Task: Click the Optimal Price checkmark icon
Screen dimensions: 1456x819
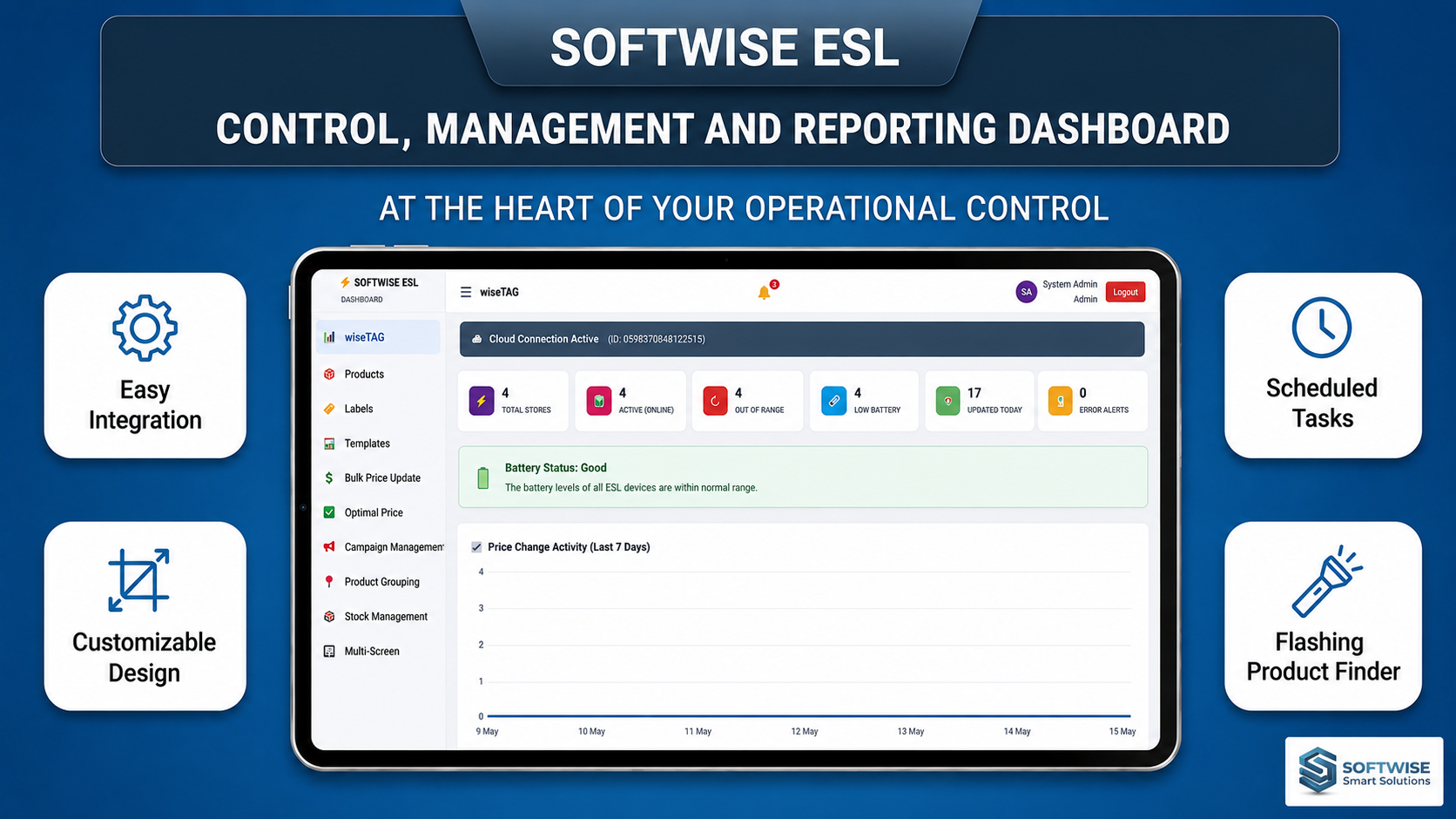Action: tap(329, 512)
